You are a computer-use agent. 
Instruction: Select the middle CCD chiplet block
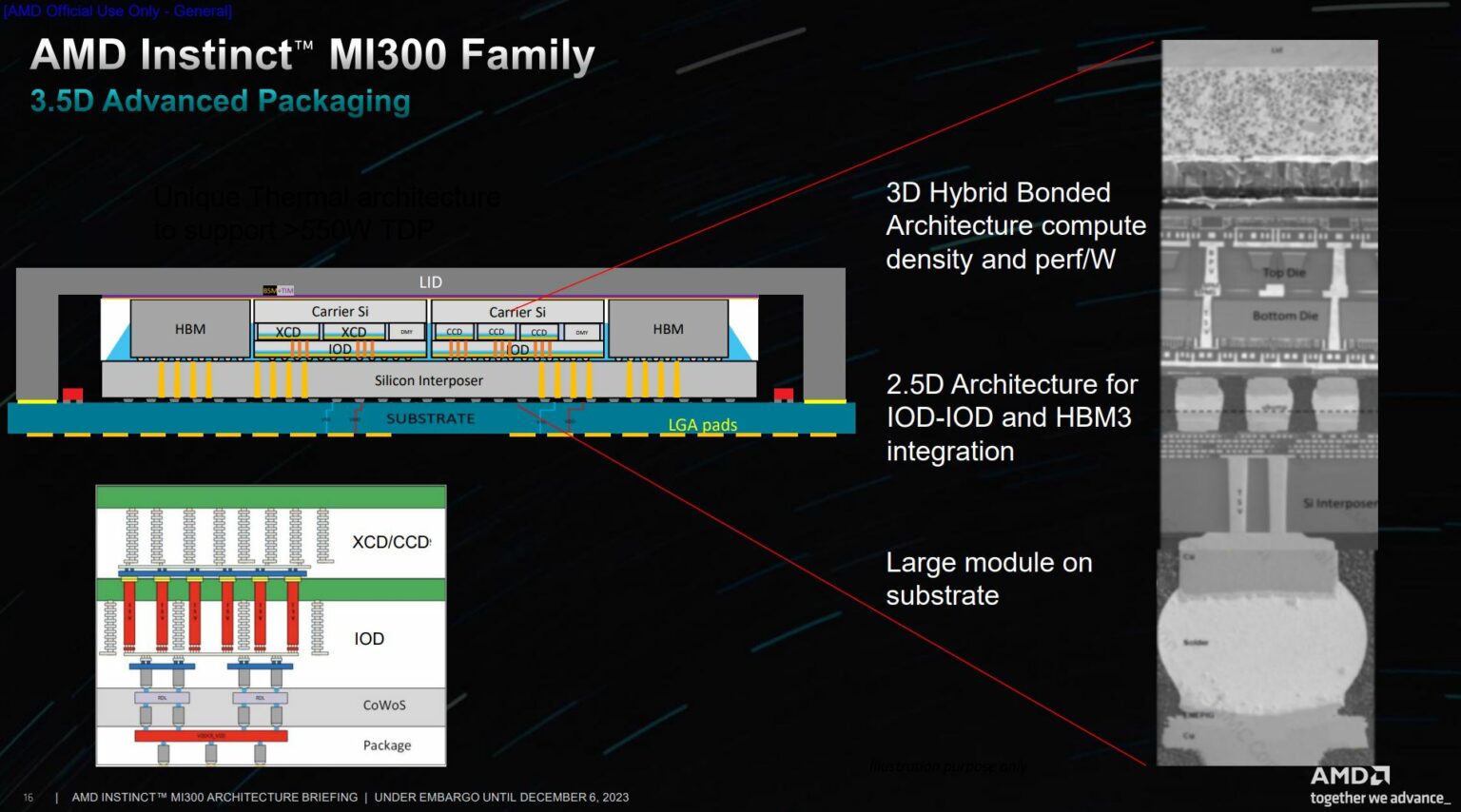[x=496, y=332]
